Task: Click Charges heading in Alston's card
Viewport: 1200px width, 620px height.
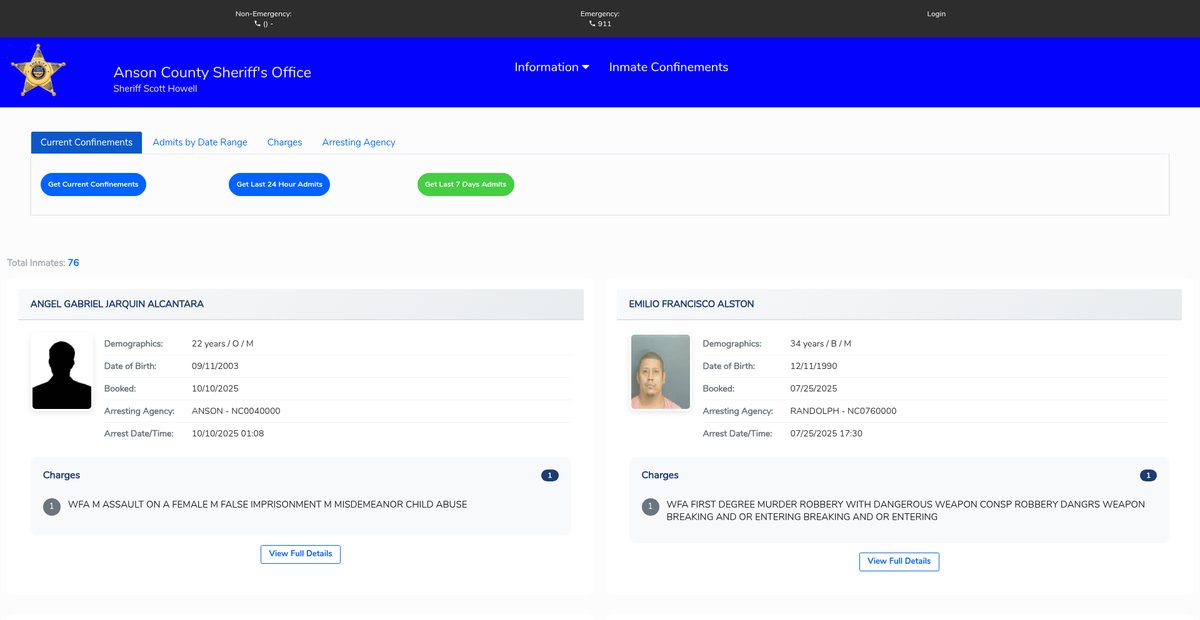Action: pos(660,476)
